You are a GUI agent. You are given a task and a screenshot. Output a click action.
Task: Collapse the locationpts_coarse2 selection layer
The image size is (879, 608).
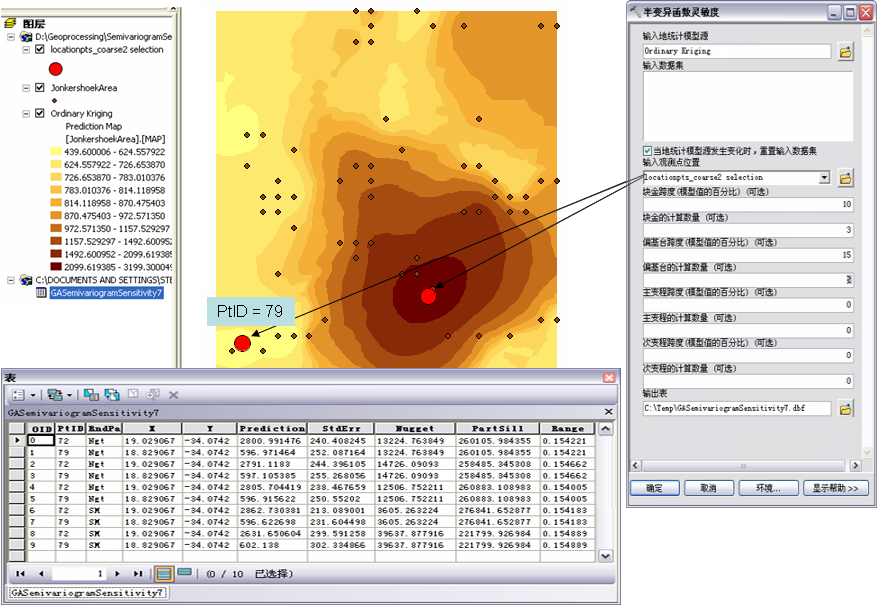click(x=26, y=49)
